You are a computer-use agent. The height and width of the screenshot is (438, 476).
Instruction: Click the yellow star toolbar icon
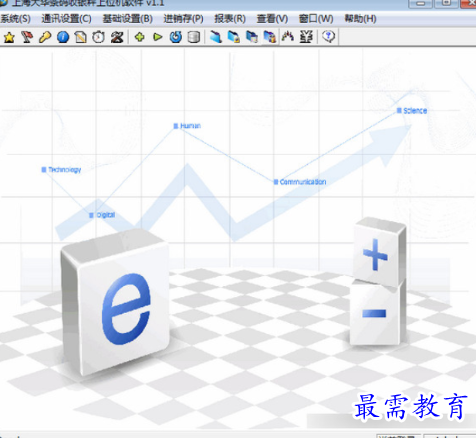[9, 37]
